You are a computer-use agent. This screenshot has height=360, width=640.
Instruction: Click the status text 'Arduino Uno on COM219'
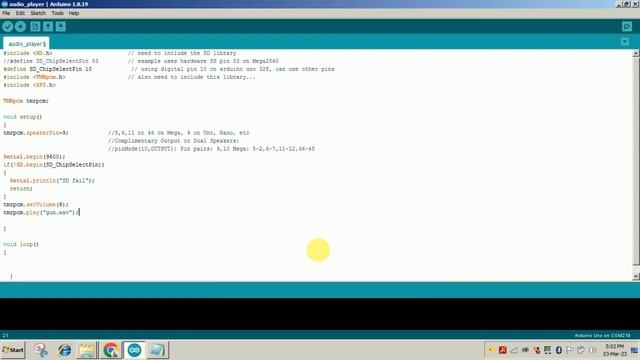pyautogui.click(x=602, y=336)
